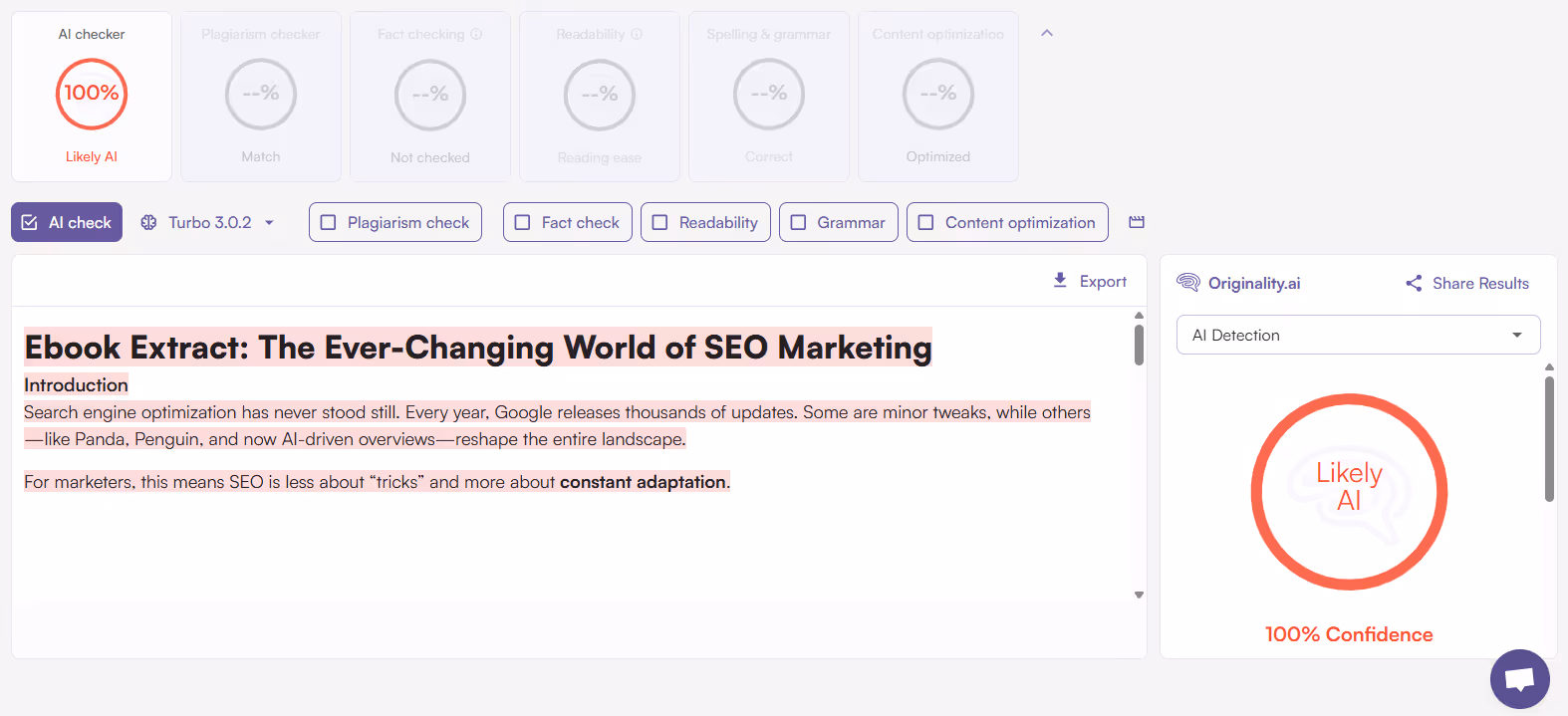
Task: Toggle the AI check checkbox
Action: click(x=30, y=222)
